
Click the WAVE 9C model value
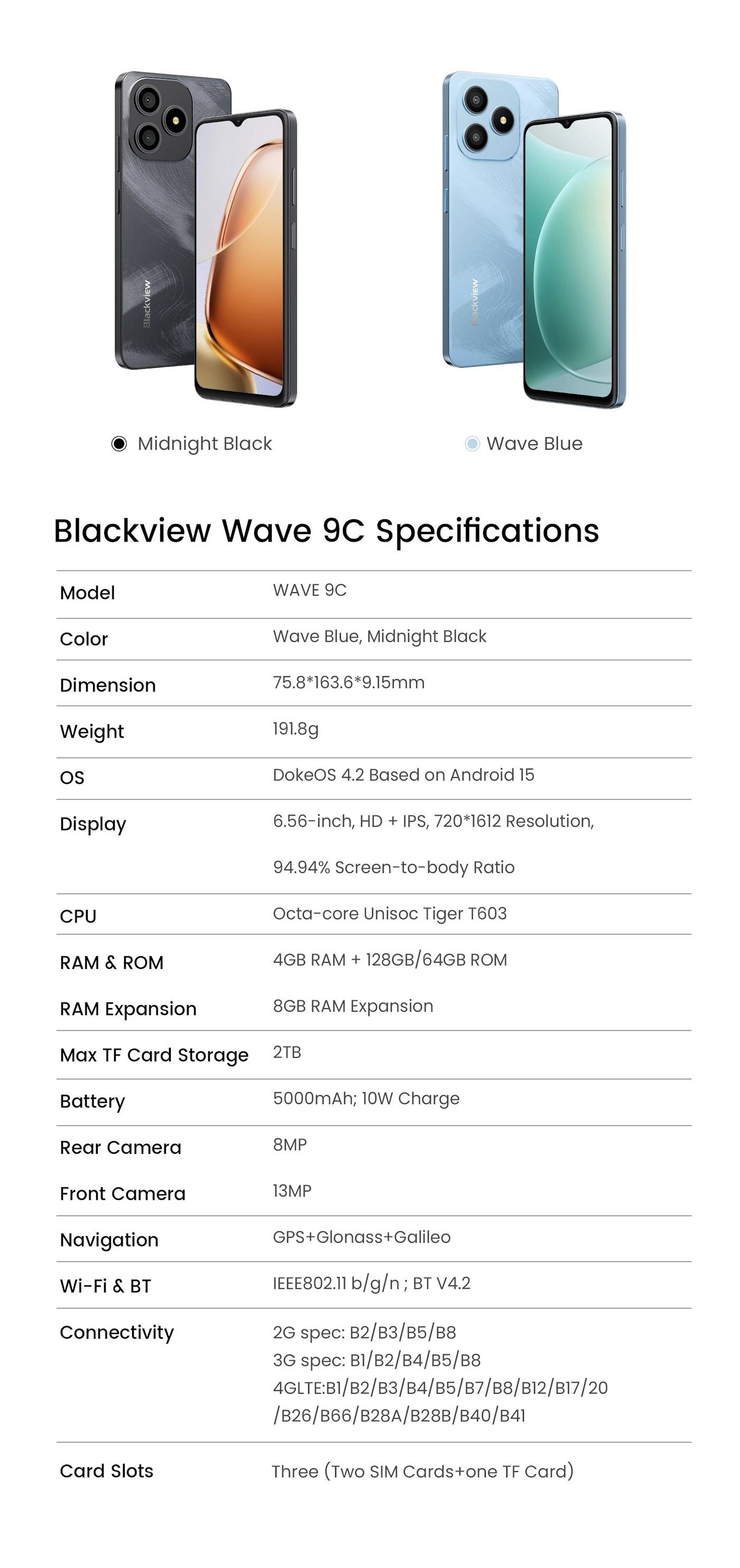[309, 591]
